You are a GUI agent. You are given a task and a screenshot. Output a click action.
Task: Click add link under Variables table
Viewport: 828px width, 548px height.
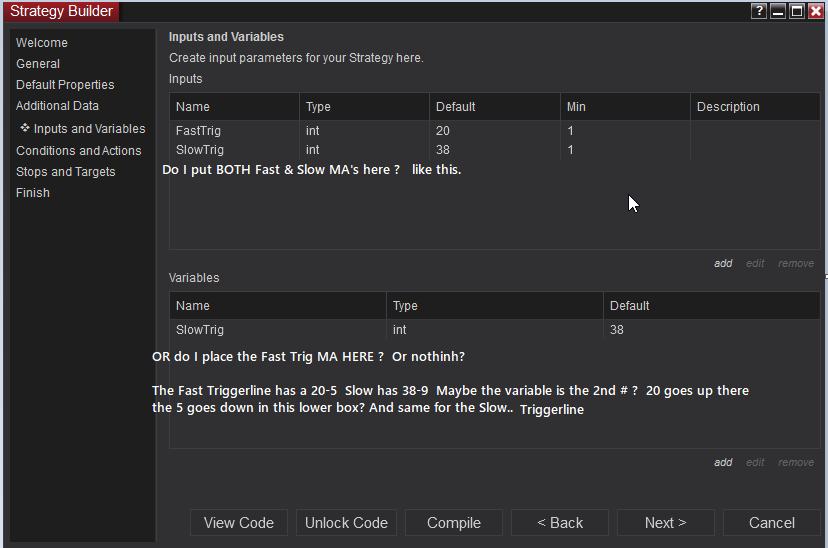[723, 463]
